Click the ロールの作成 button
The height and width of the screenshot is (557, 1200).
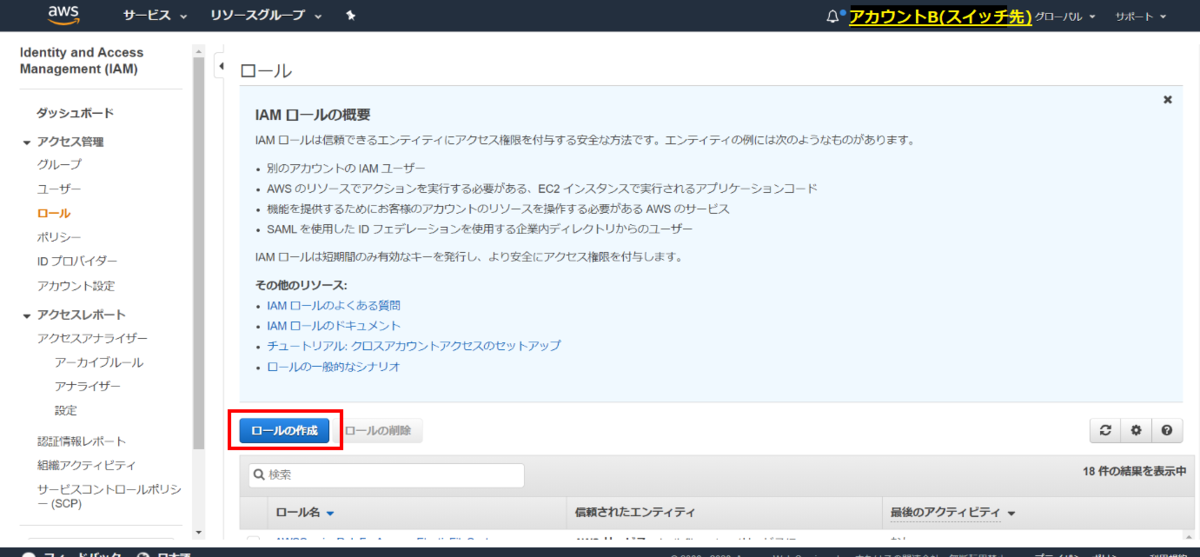284,430
